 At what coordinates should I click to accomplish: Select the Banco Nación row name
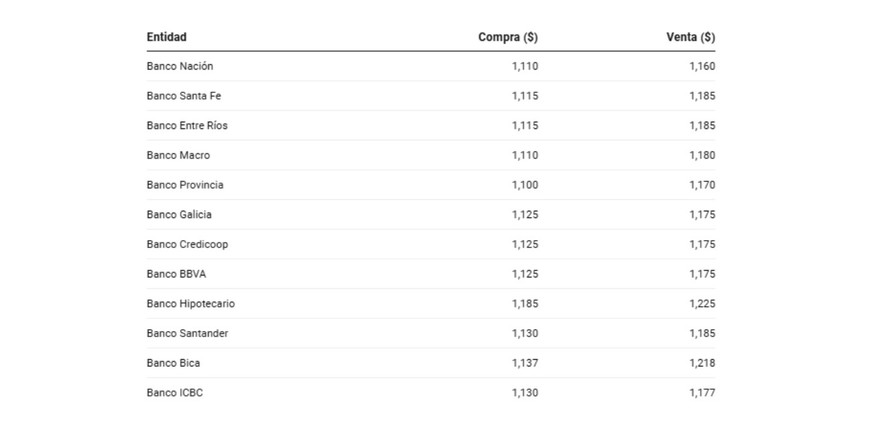click(x=180, y=66)
